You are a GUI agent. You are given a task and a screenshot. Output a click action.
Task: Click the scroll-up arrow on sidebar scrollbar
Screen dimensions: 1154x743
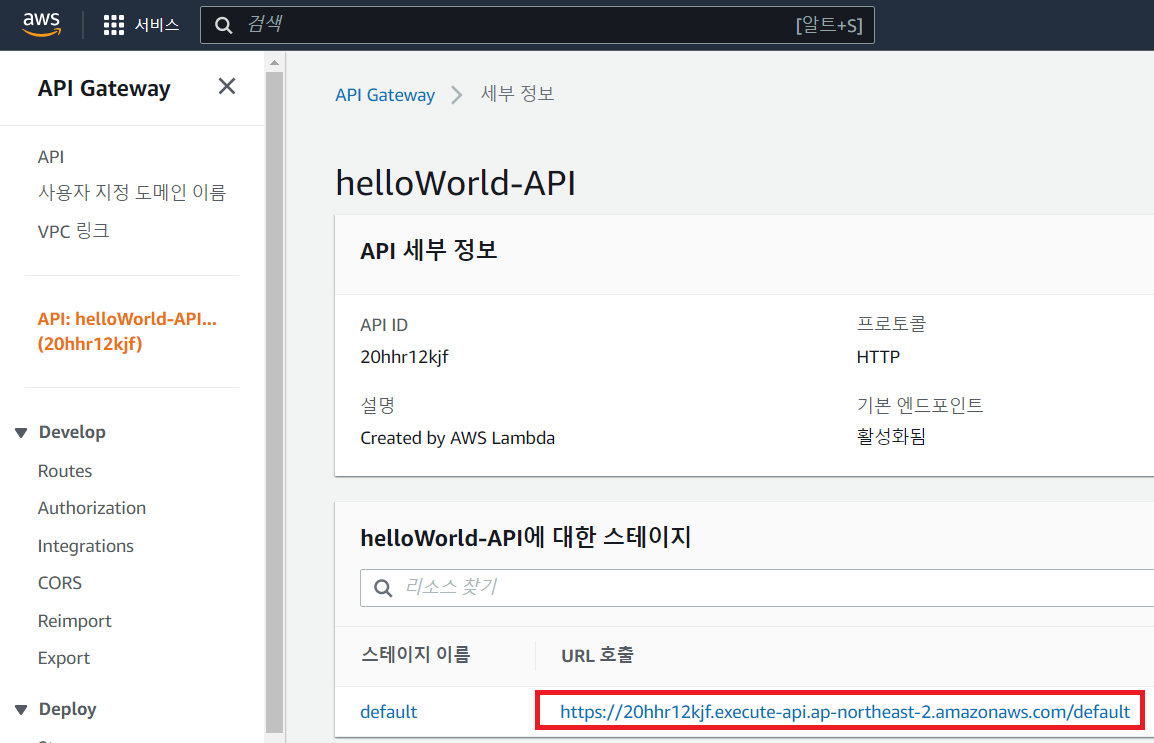(x=275, y=63)
